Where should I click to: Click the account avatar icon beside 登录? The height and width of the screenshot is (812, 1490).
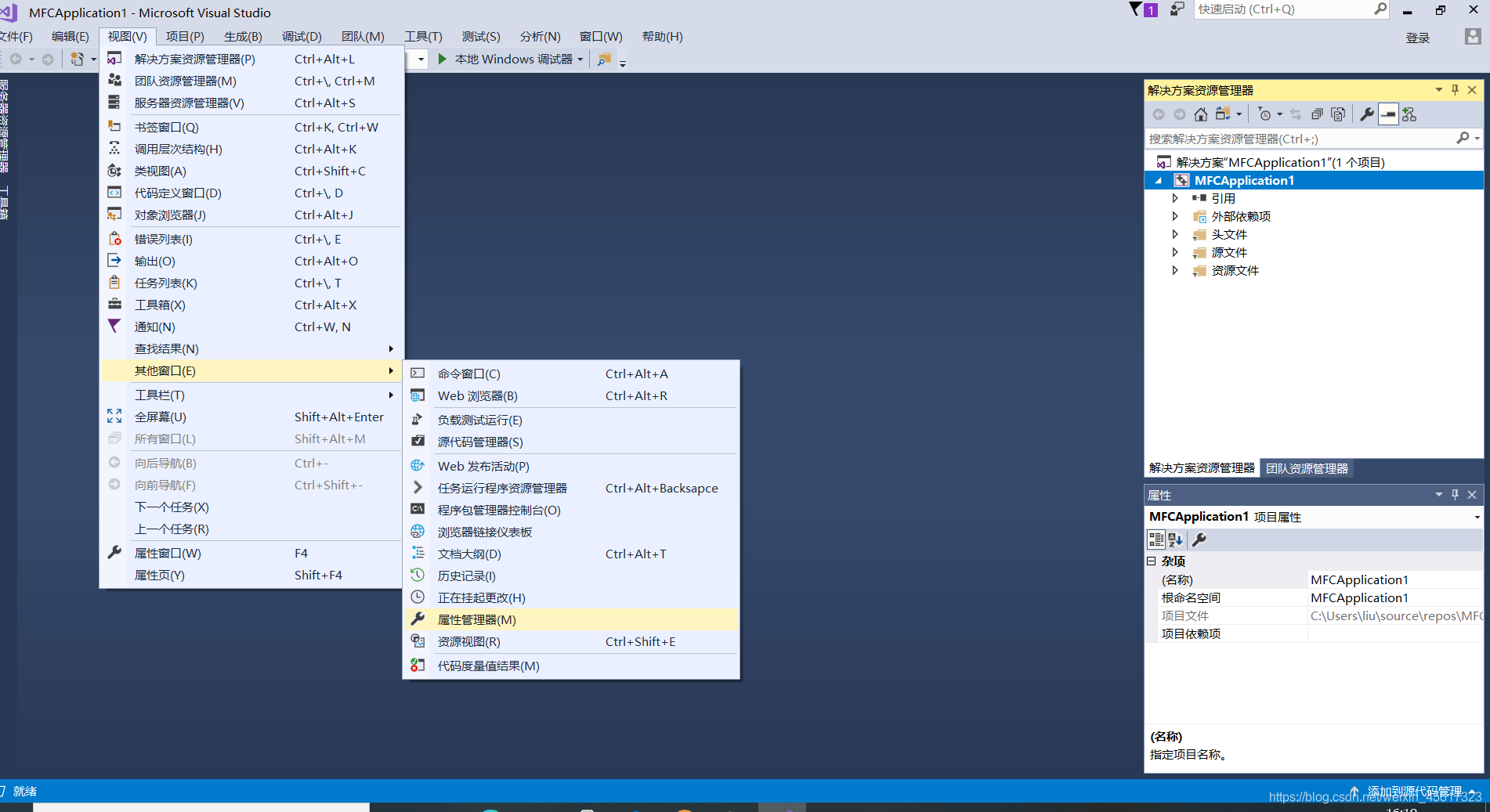point(1473,37)
